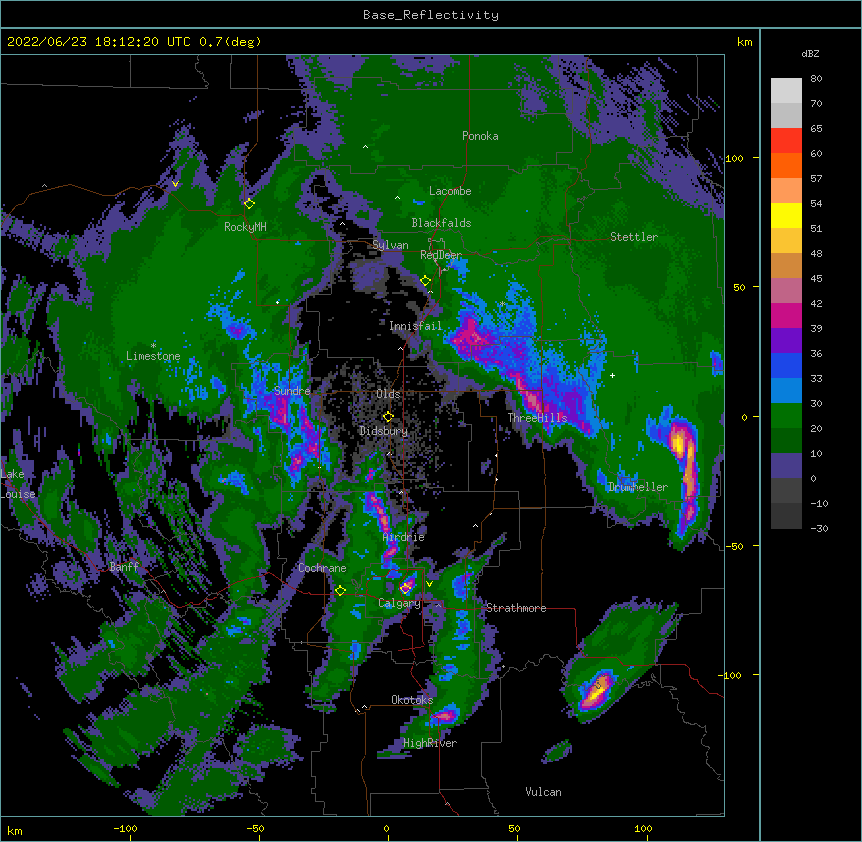Click the Innisfail label
The width and height of the screenshot is (862, 842).
pyautogui.click(x=416, y=326)
